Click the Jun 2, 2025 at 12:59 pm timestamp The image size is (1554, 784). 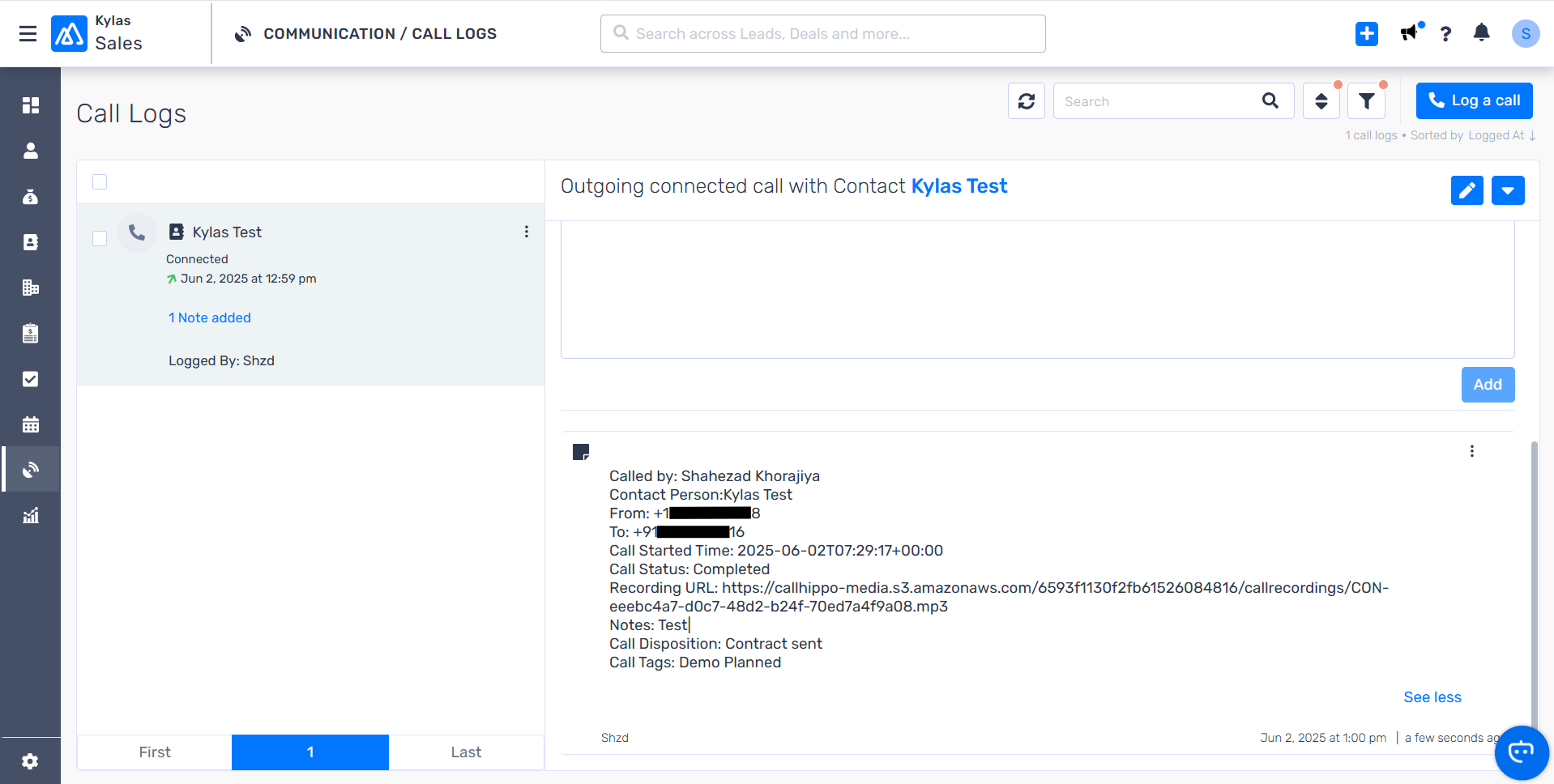[248, 279]
